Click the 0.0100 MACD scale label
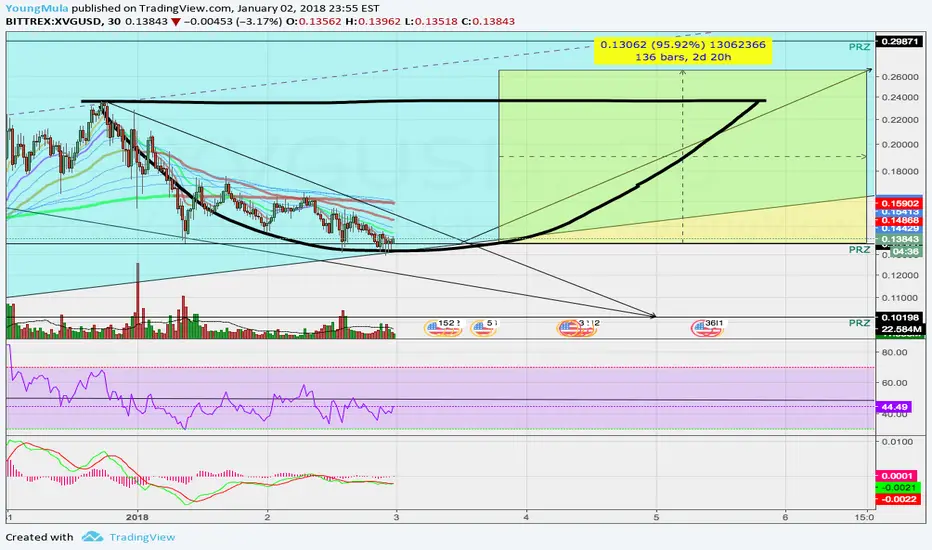 pyautogui.click(x=898, y=442)
